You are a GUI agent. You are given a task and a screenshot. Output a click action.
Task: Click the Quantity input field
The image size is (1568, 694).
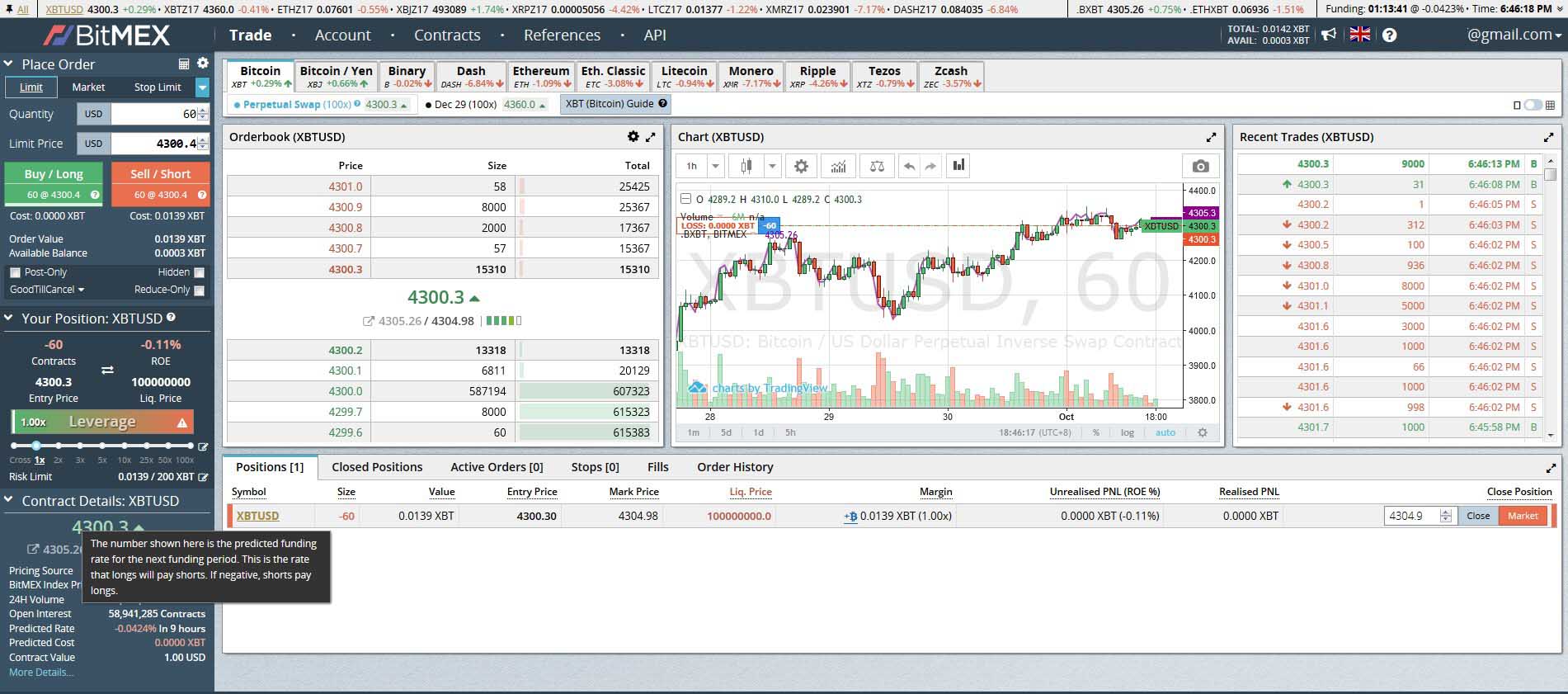tap(160, 114)
